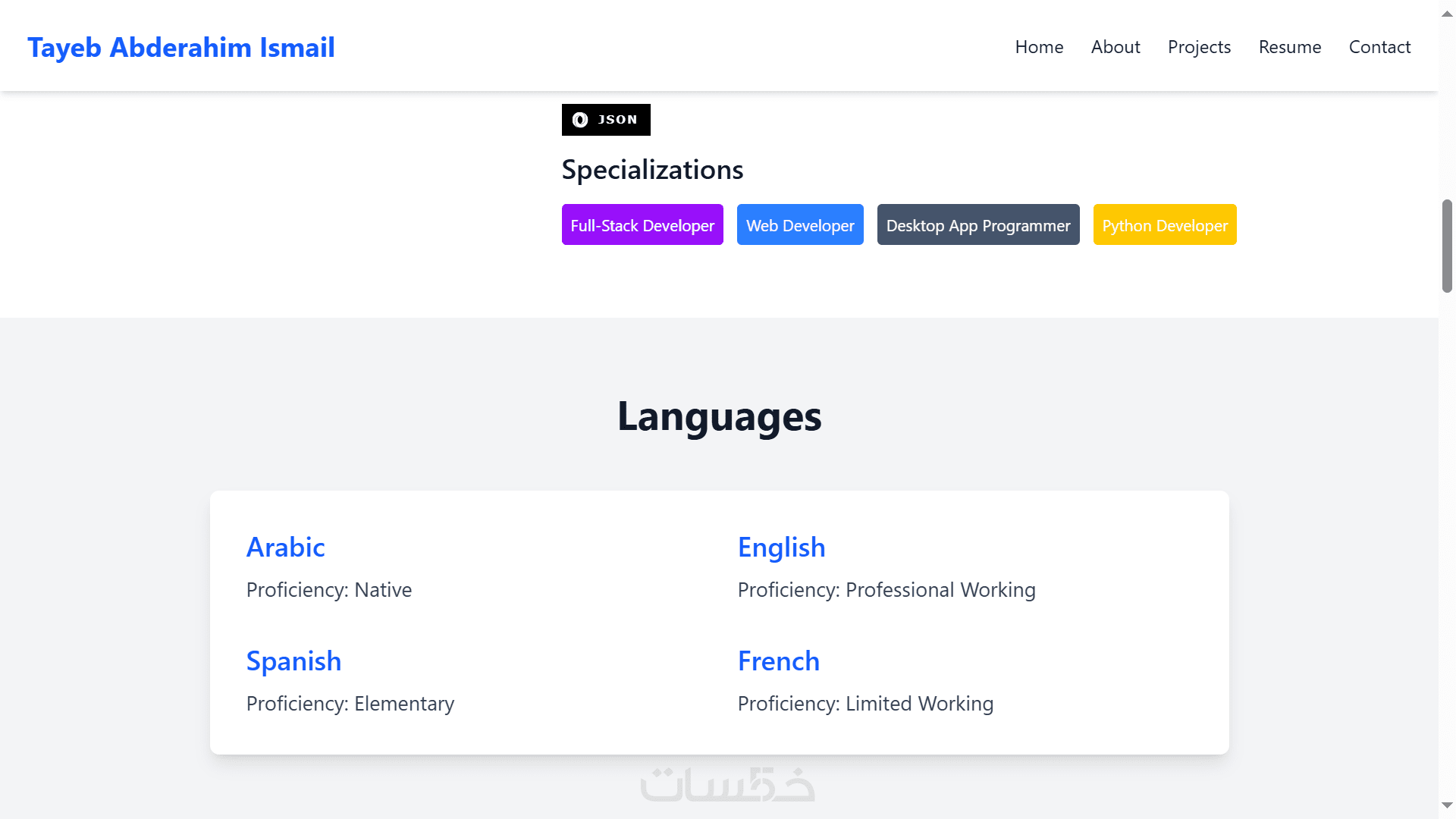Select the Spanish language heading
1456x819 pixels.
tap(294, 661)
